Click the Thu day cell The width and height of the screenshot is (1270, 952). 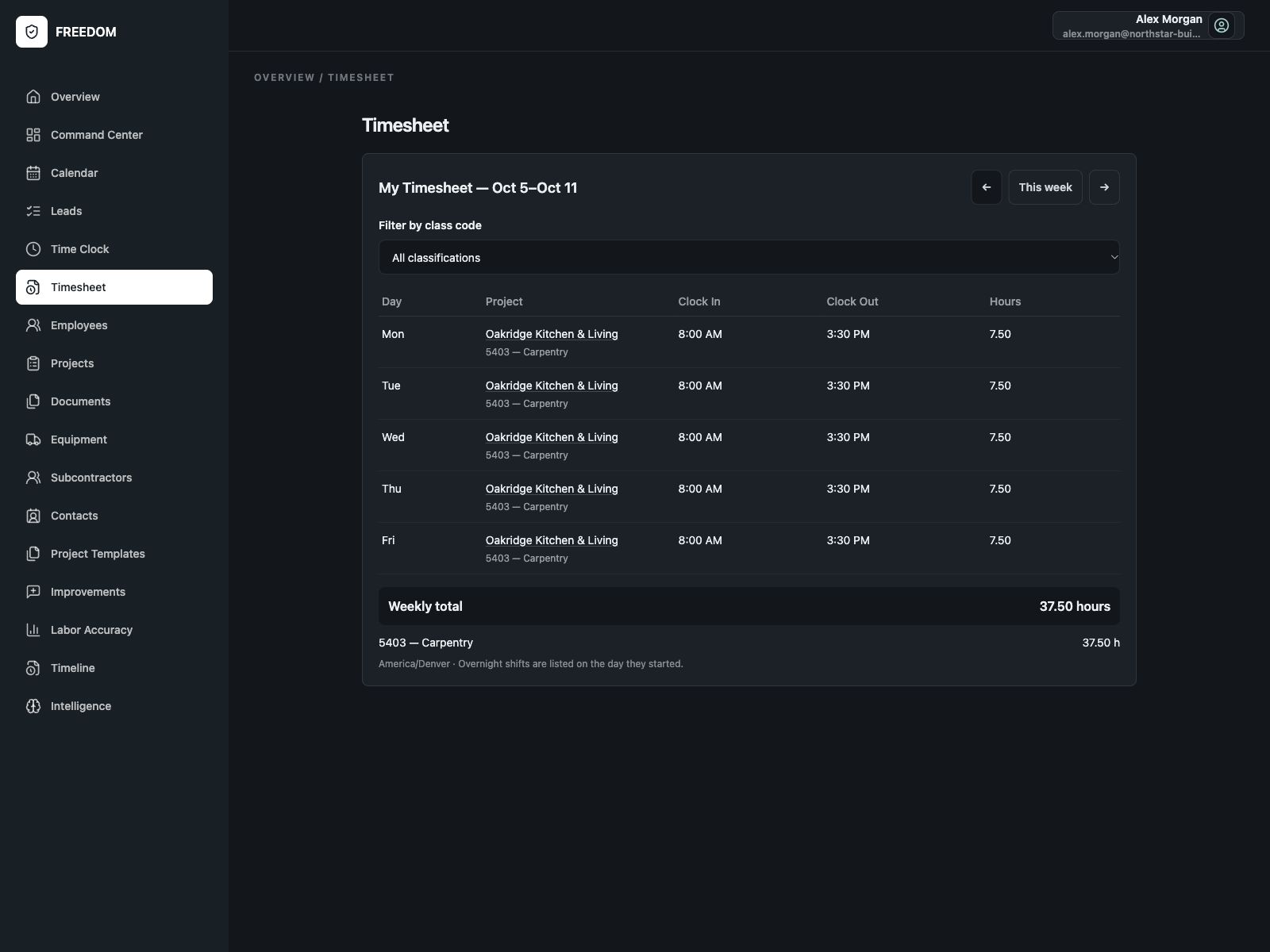[391, 489]
